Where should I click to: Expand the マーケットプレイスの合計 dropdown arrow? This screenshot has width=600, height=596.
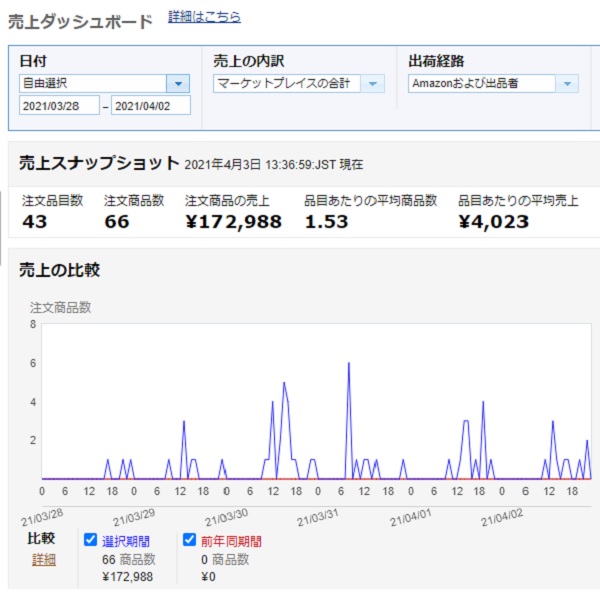(x=373, y=83)
